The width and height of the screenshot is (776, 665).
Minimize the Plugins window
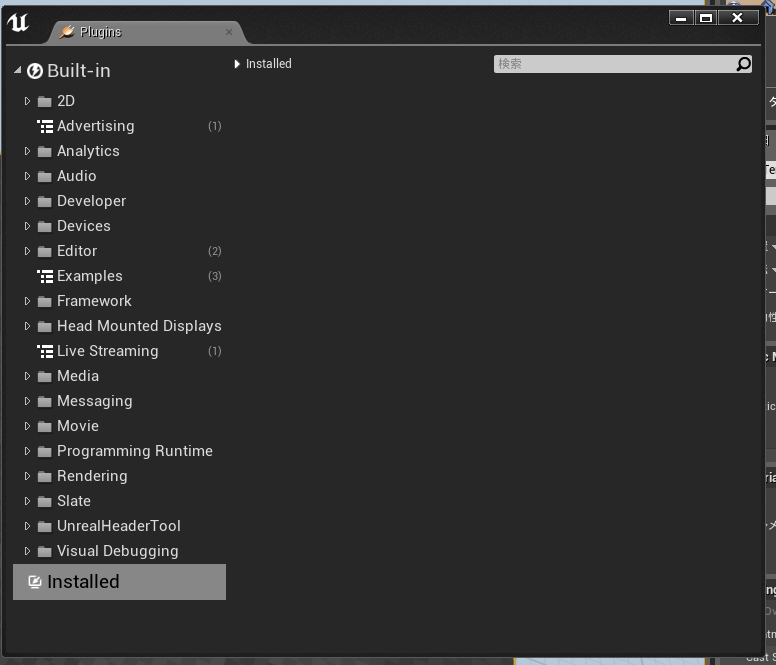(x=681, y=18)
